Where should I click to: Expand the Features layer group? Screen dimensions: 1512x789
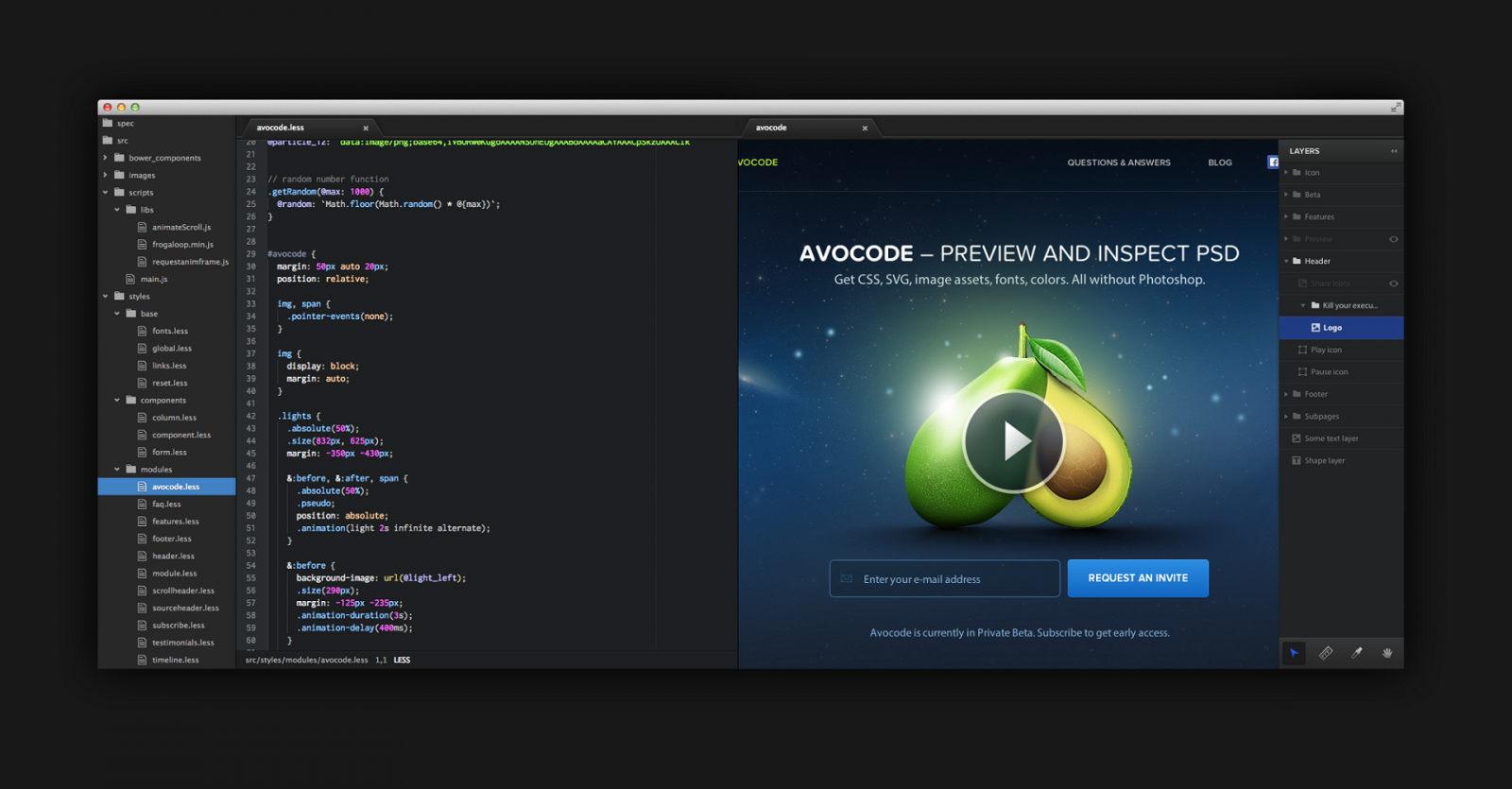[1286, 217]
